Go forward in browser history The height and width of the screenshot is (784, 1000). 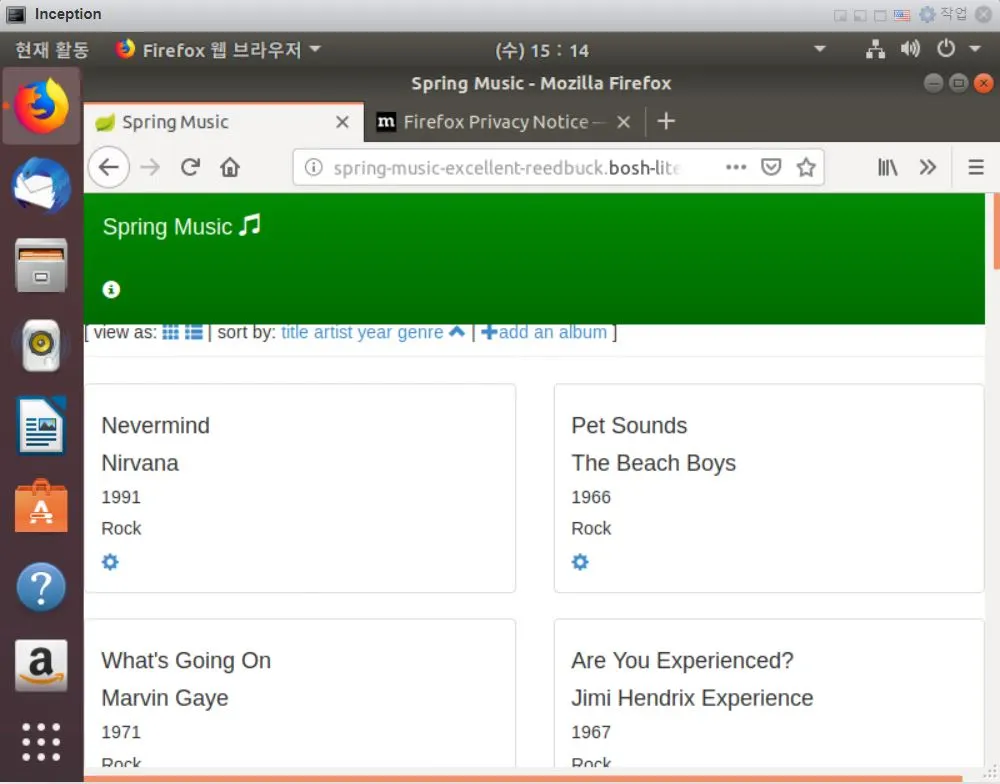point(151,167)
